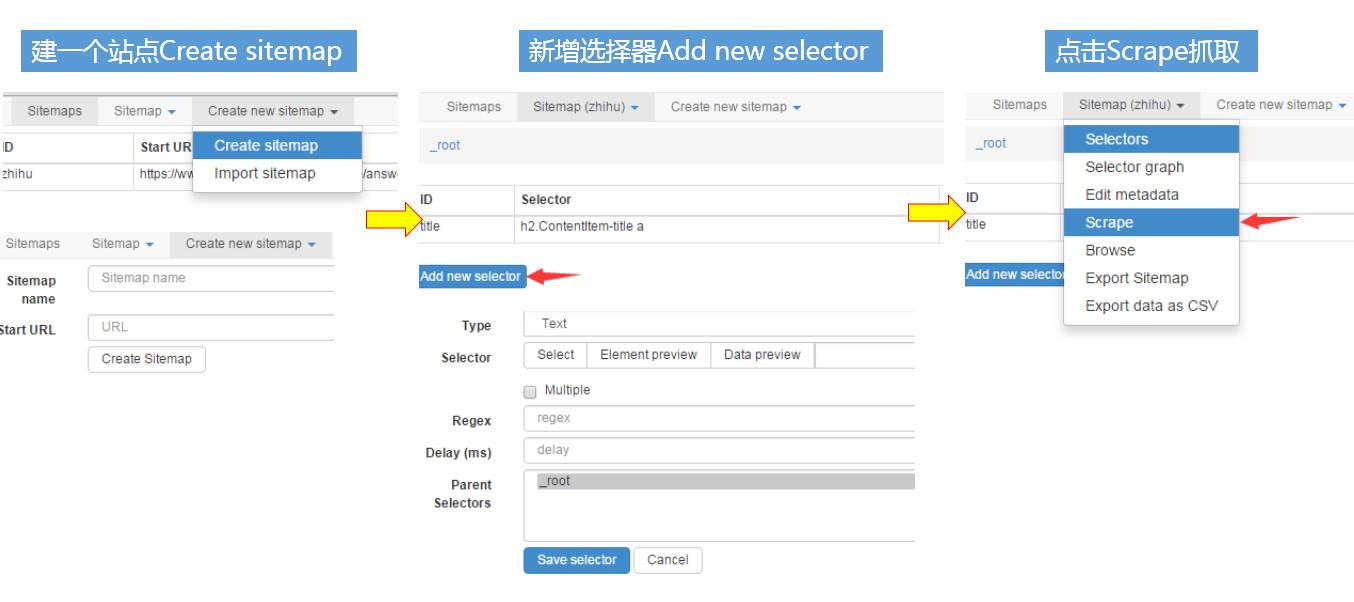Click the _root breadcrumb link in middle panel
This screenshot has width=1354, height=602.
point(445,145)
